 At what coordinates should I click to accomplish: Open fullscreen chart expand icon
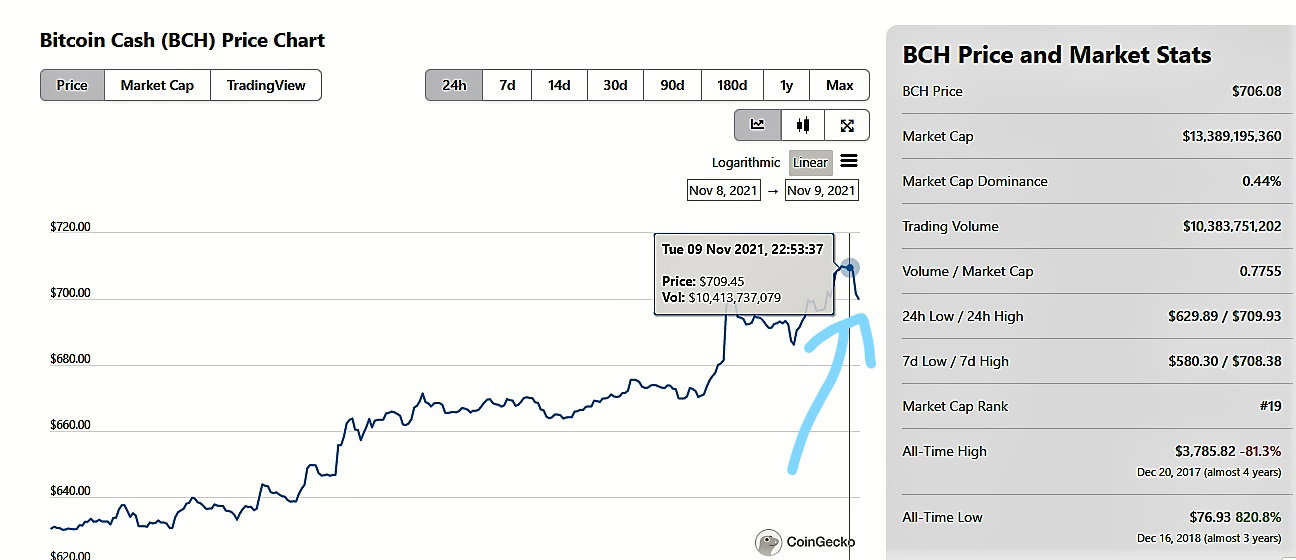(x=847, y=125)
